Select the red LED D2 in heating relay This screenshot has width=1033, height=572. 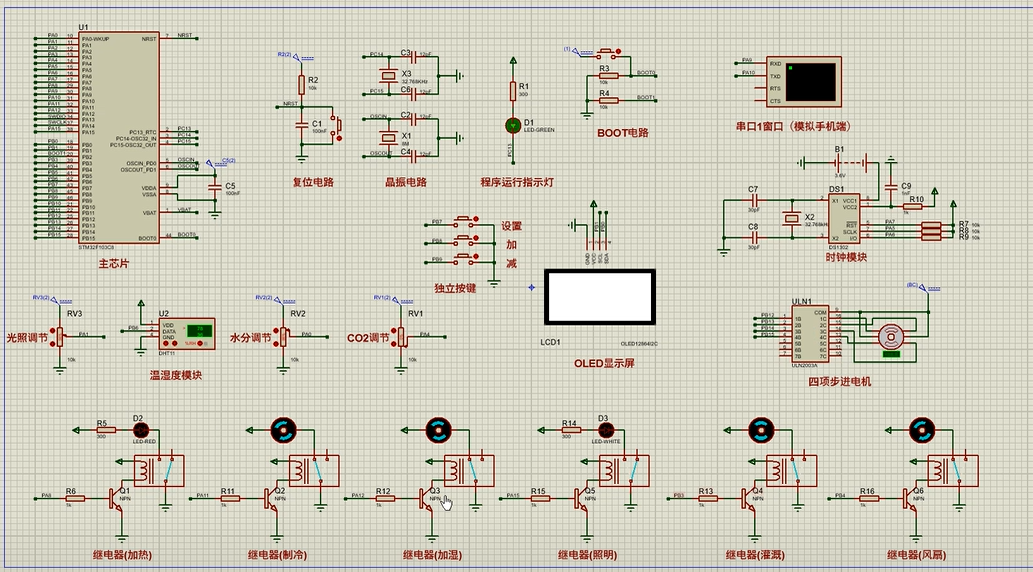click(138, 430)
